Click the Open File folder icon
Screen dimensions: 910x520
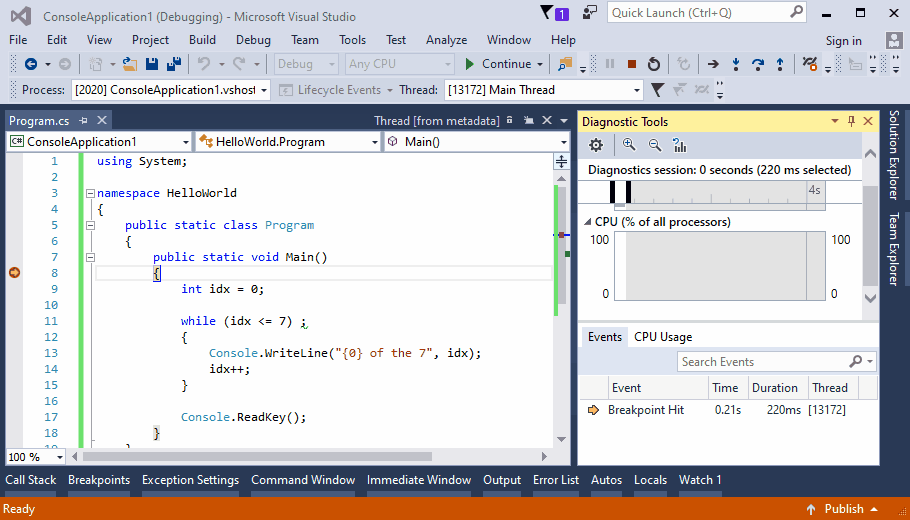click(129, 64)
